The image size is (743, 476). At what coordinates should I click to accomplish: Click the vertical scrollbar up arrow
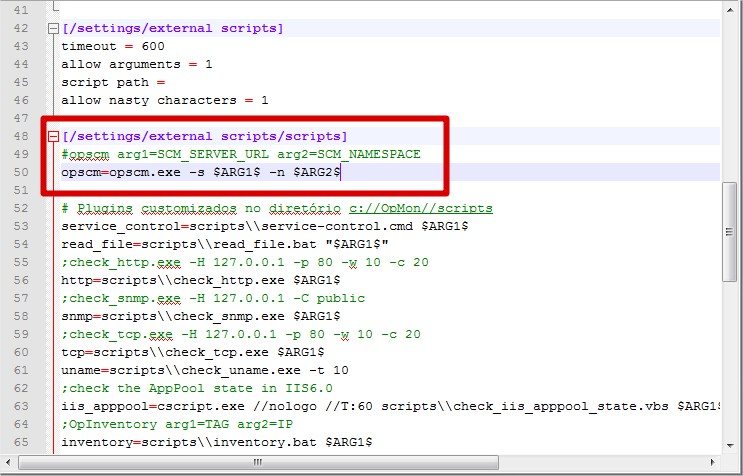[x=731, y=10]
